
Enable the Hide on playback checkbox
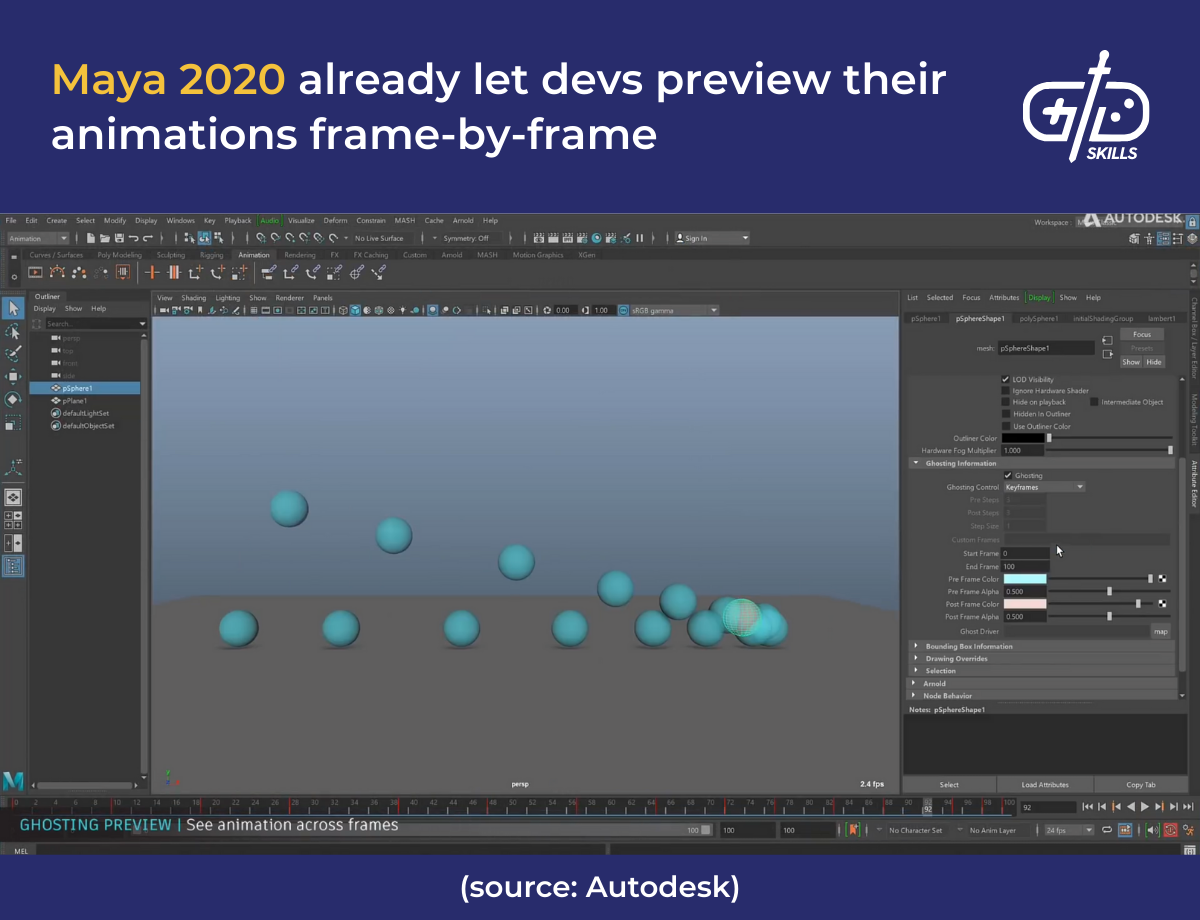1005,402
